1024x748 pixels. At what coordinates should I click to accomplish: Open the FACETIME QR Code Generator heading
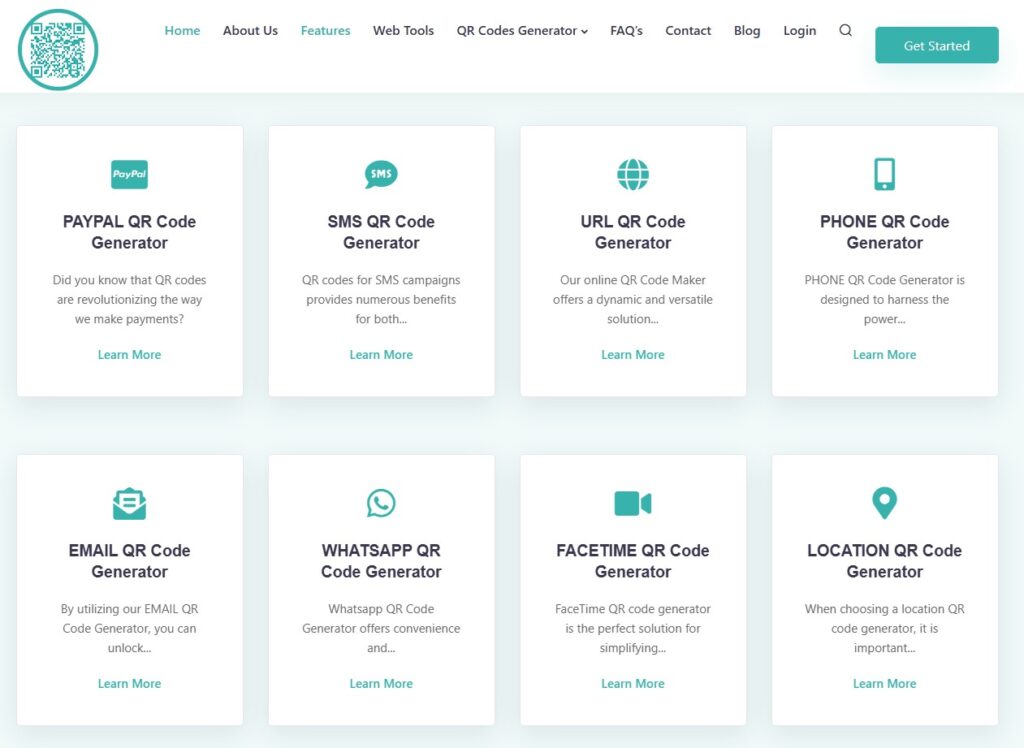pos(633,561)
